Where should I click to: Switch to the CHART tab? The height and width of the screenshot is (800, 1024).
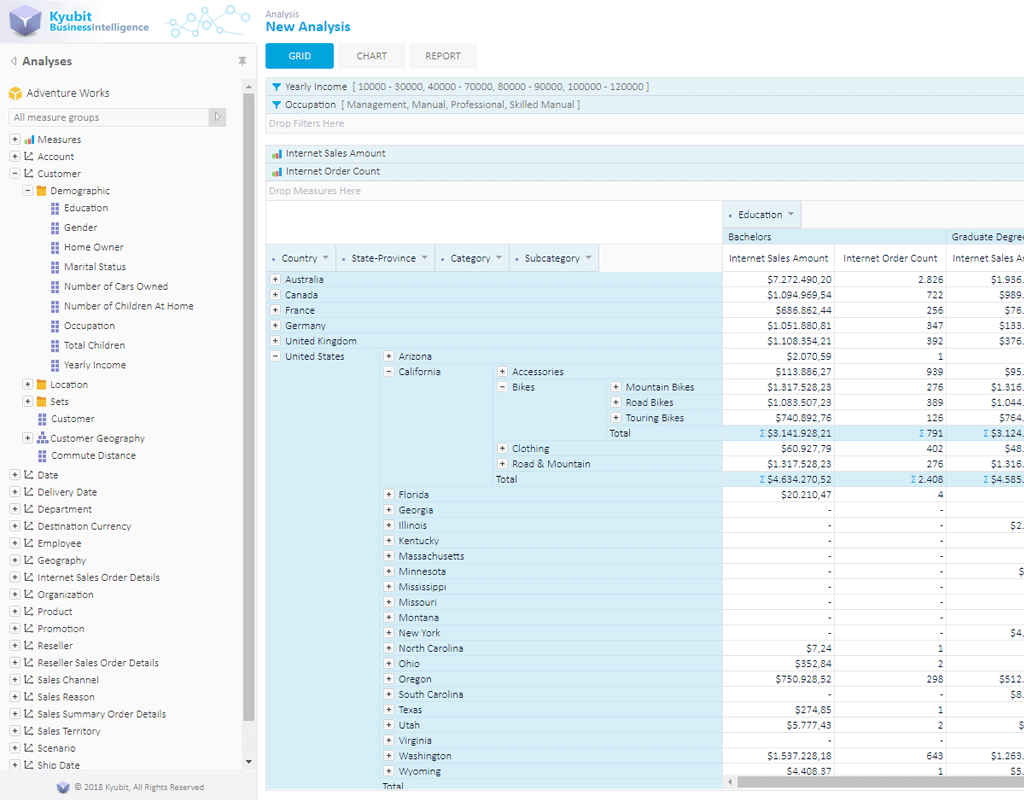(x=372, y=56)
